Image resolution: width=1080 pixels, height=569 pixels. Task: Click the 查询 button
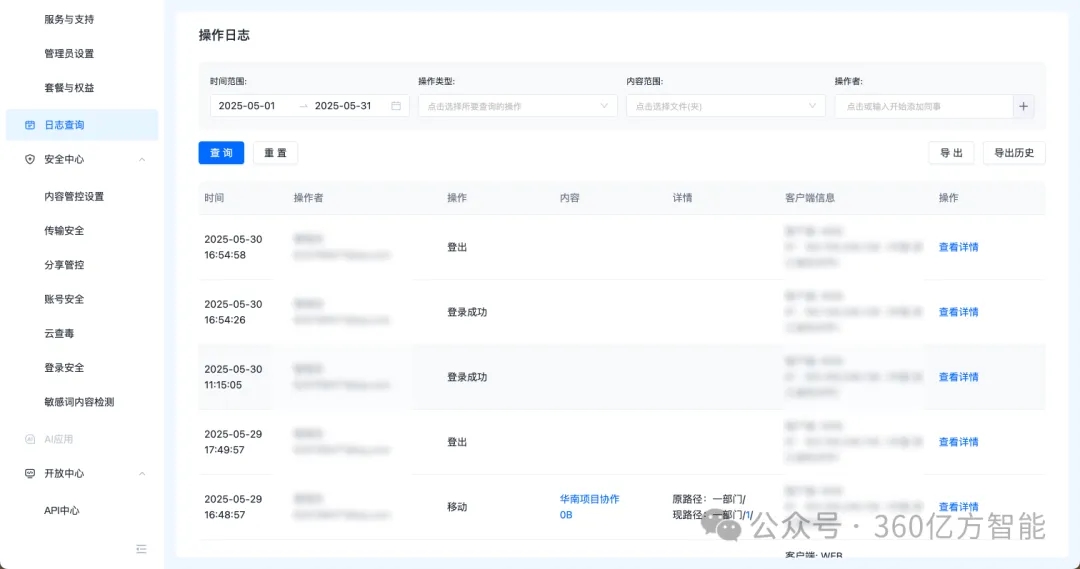point(221,153)
